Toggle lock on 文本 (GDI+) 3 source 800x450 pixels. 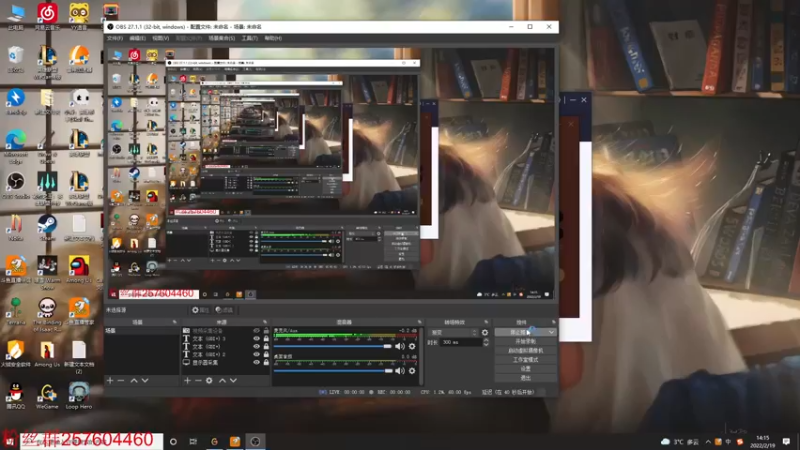click(x=266, y=339)
